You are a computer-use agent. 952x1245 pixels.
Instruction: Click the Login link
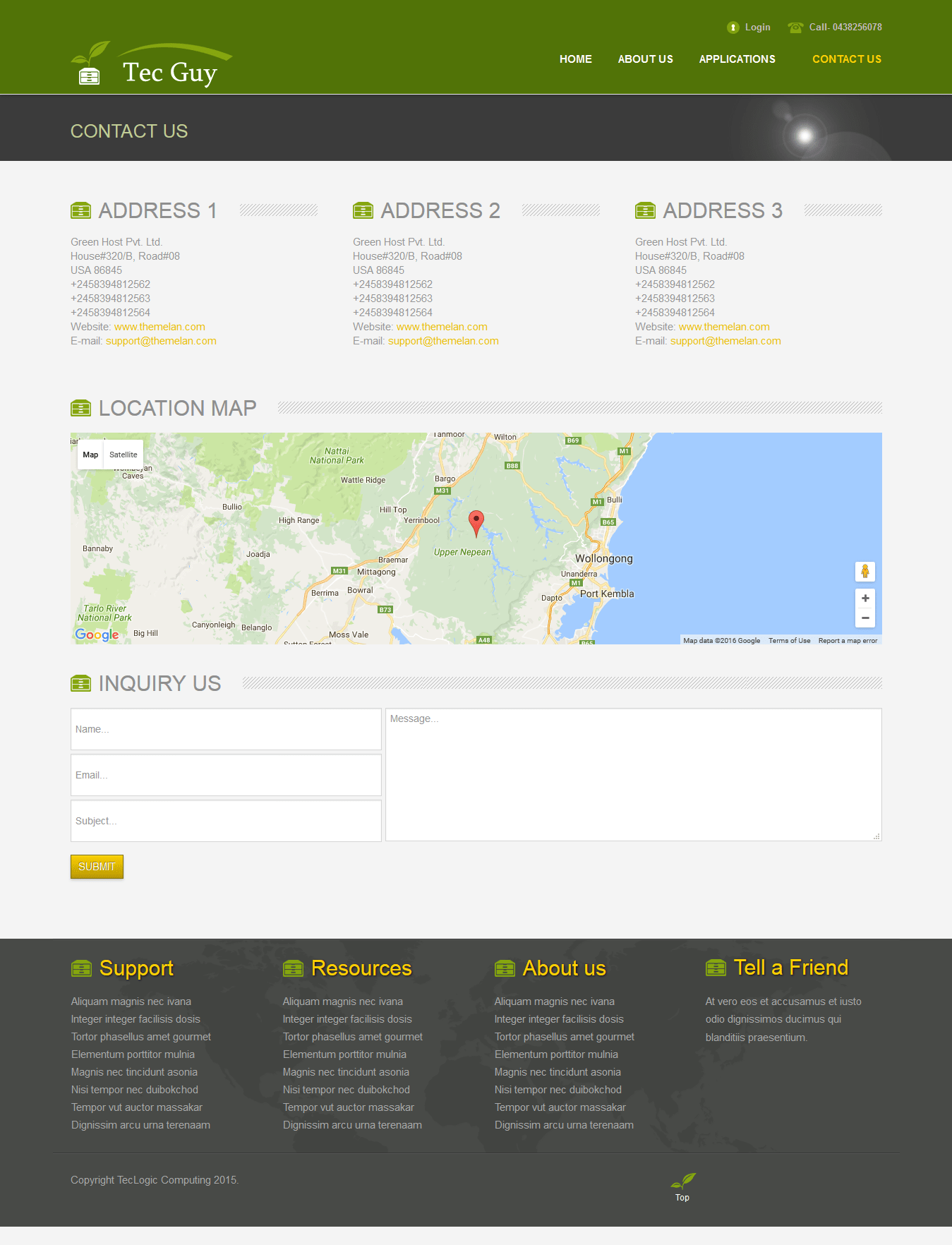click(758, 28)
